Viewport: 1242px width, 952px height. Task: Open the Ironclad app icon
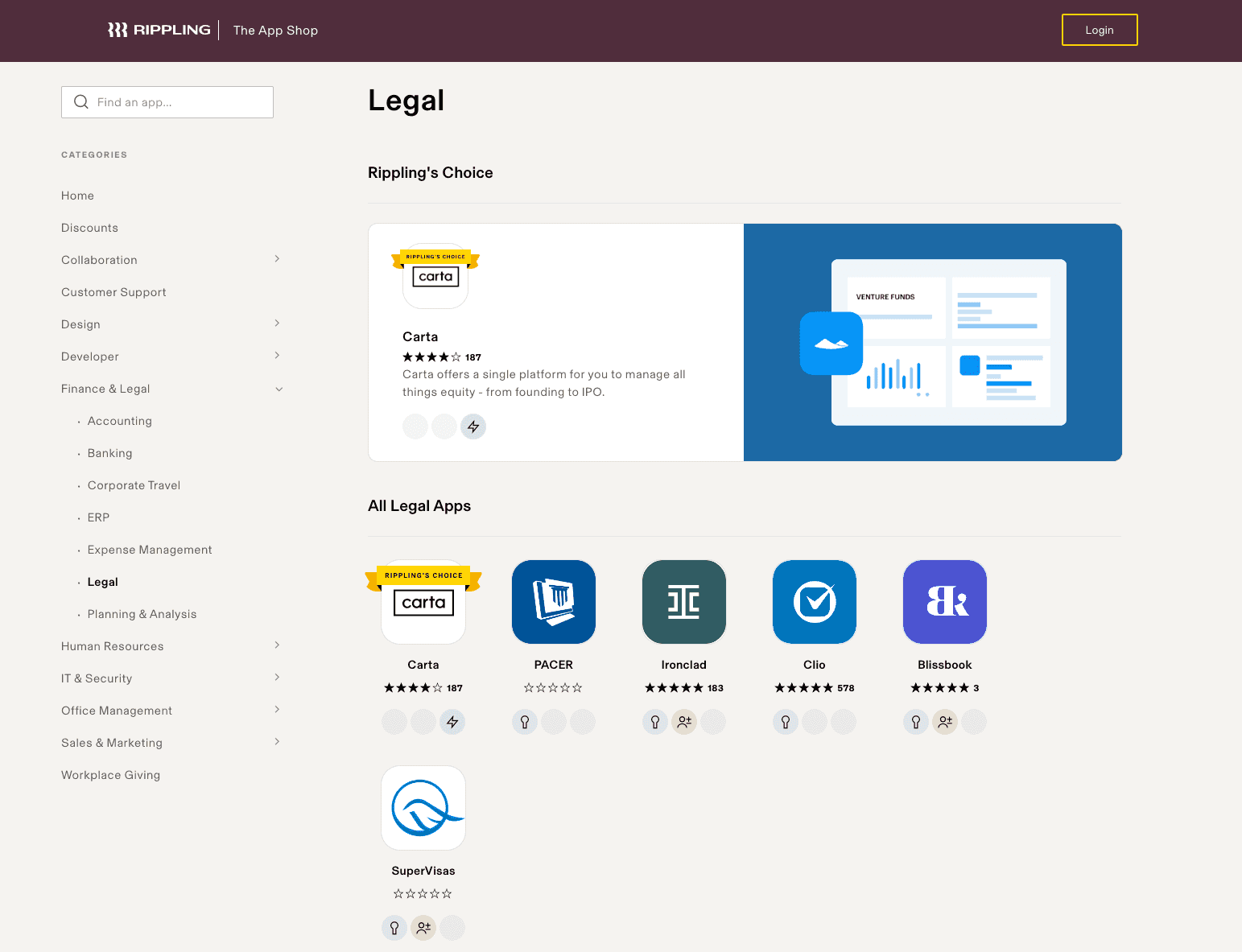[x=684, y=602]
